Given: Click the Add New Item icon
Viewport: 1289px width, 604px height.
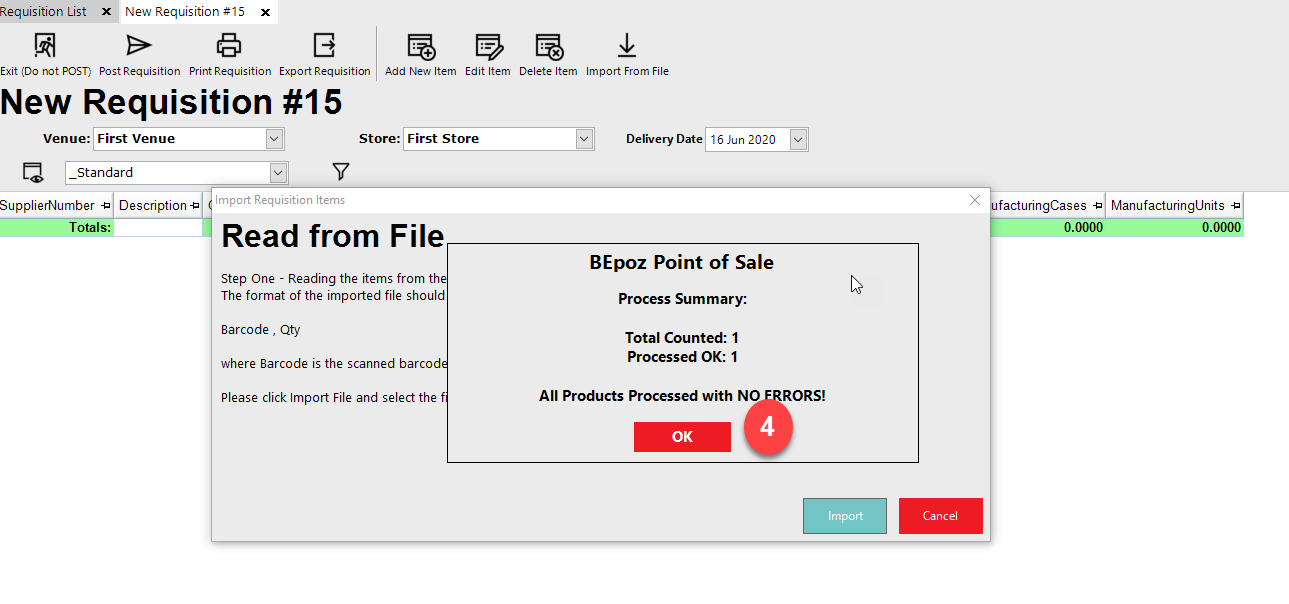Looking at the screenshot, I should [421, 46].
